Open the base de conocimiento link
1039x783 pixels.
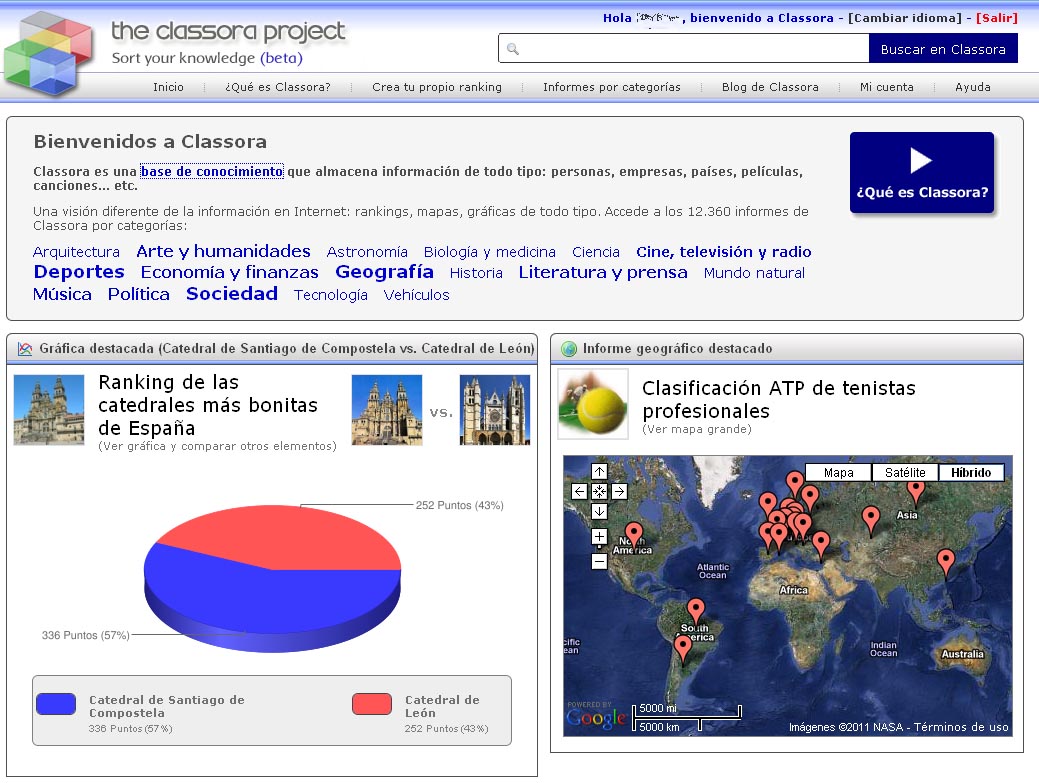(x=212, y=172)
